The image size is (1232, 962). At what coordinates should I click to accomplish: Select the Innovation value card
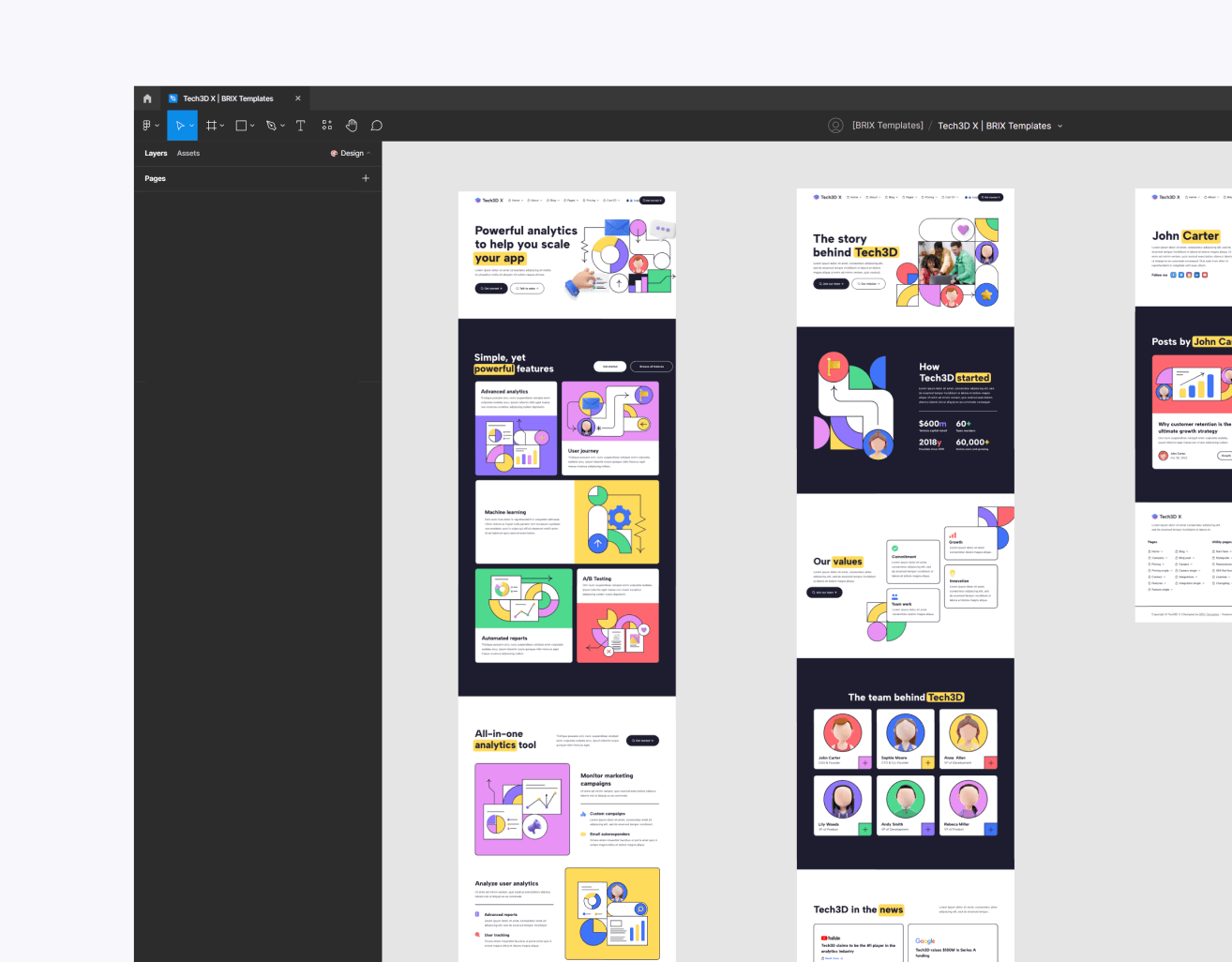pyautogui.click(x=971, y=586)
